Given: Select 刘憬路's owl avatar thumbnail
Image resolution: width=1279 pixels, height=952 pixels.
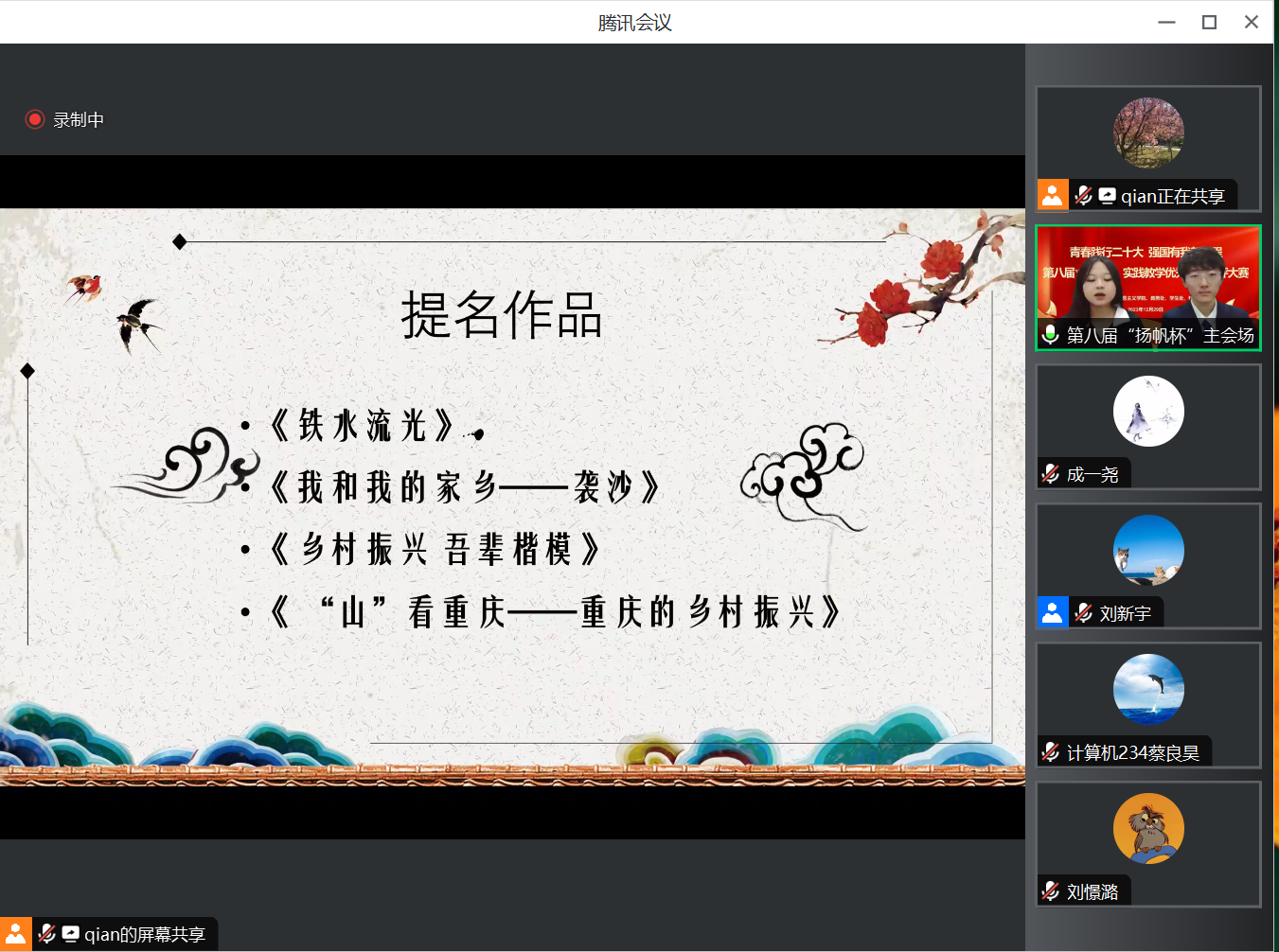Looking at the screenshot, I should 1148,828.
